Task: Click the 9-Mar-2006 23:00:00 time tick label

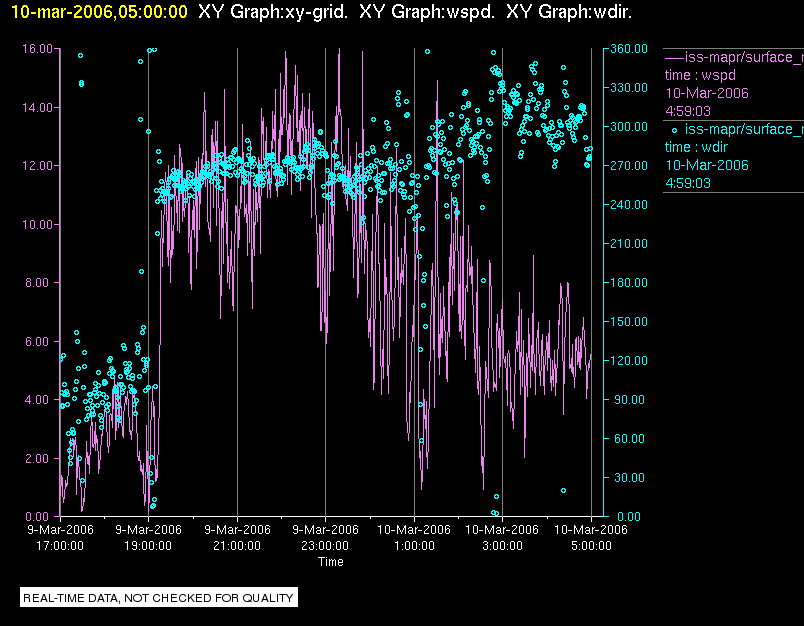Action: [x=325, y=537]
